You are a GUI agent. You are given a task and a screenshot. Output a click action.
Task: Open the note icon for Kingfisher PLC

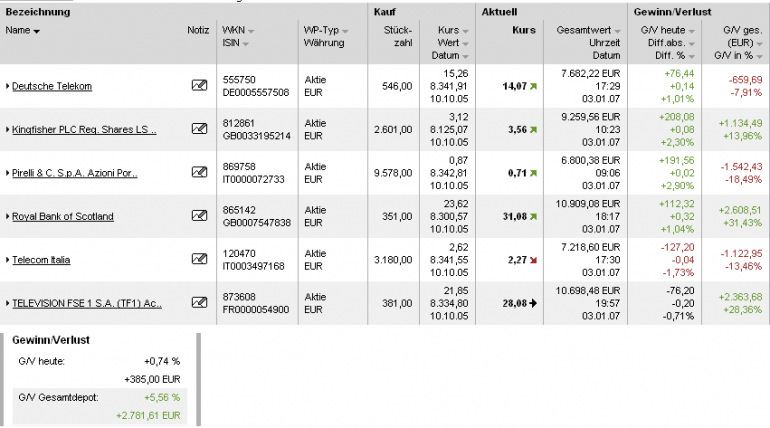pyautogui.click(x=199, y=129)
